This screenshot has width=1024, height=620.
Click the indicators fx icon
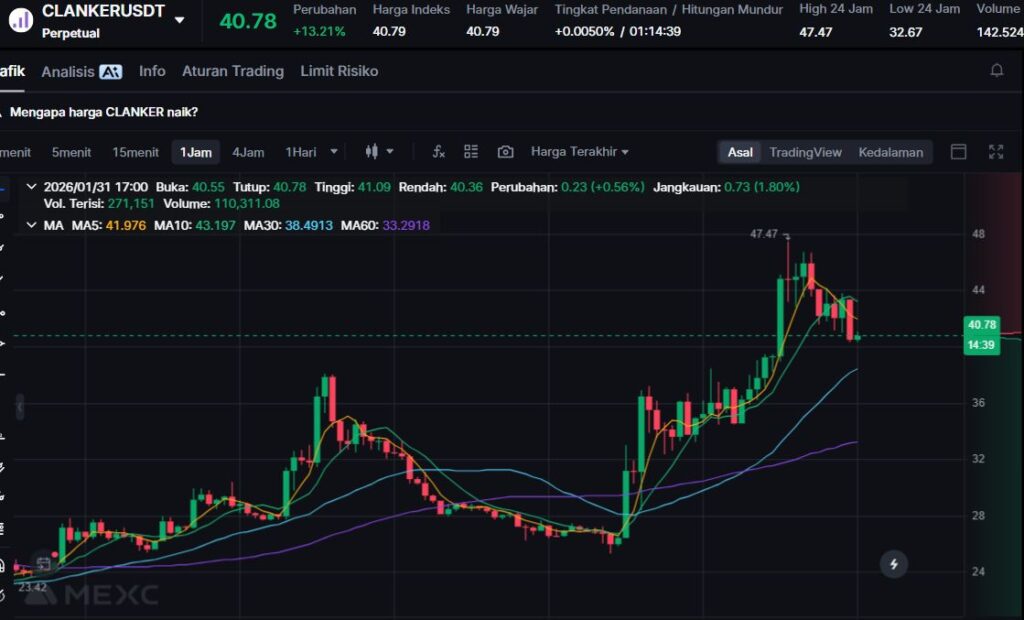click(438, 152)
